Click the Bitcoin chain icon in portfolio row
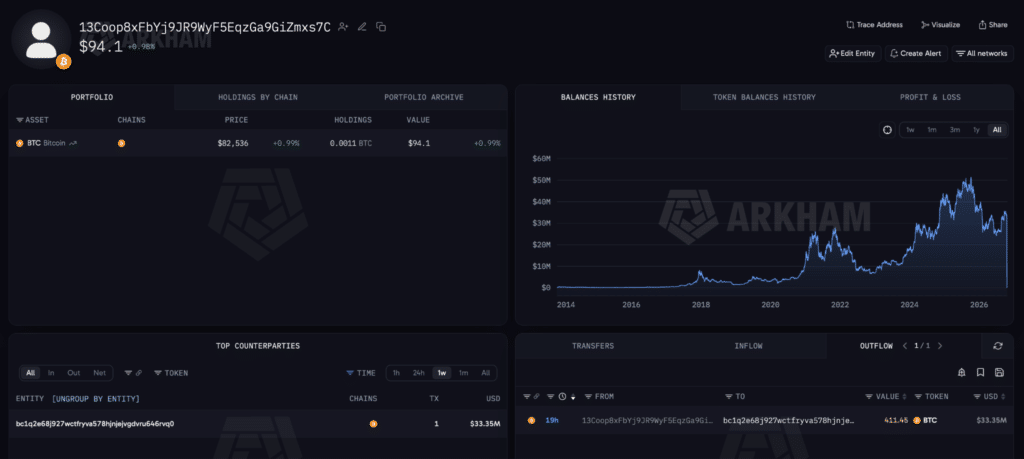The image size is (1024, 459). [x=121, y=143]
